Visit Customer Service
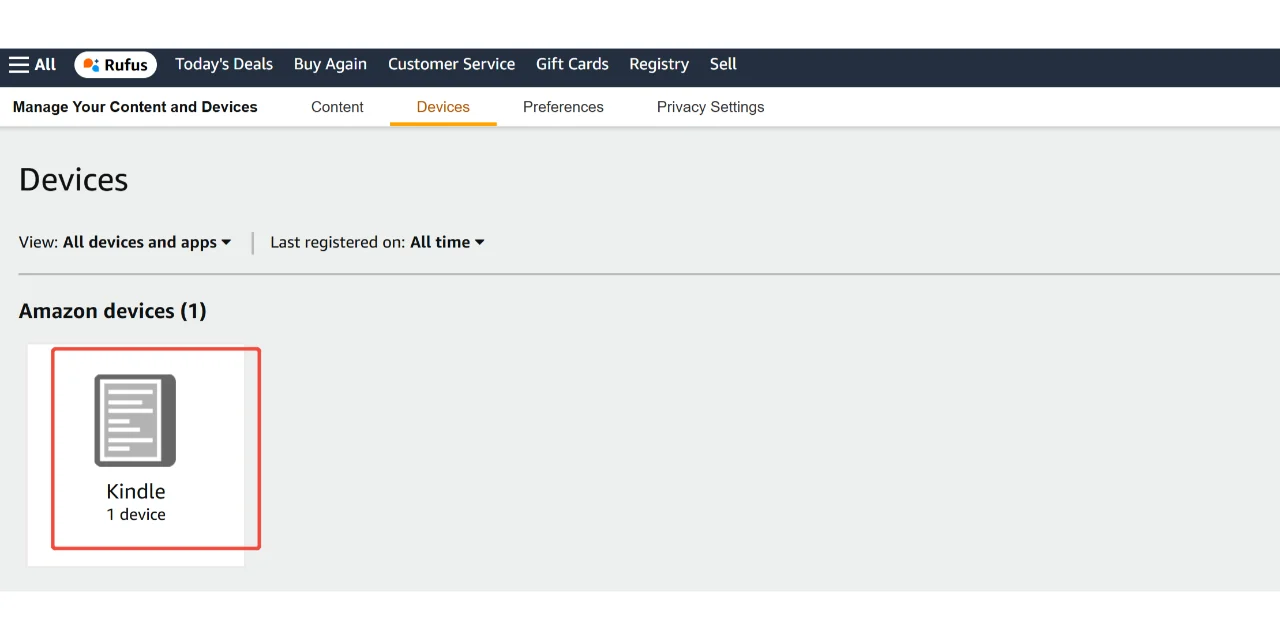Viewport: 1280px width, 639px height. tap(451, 64)
